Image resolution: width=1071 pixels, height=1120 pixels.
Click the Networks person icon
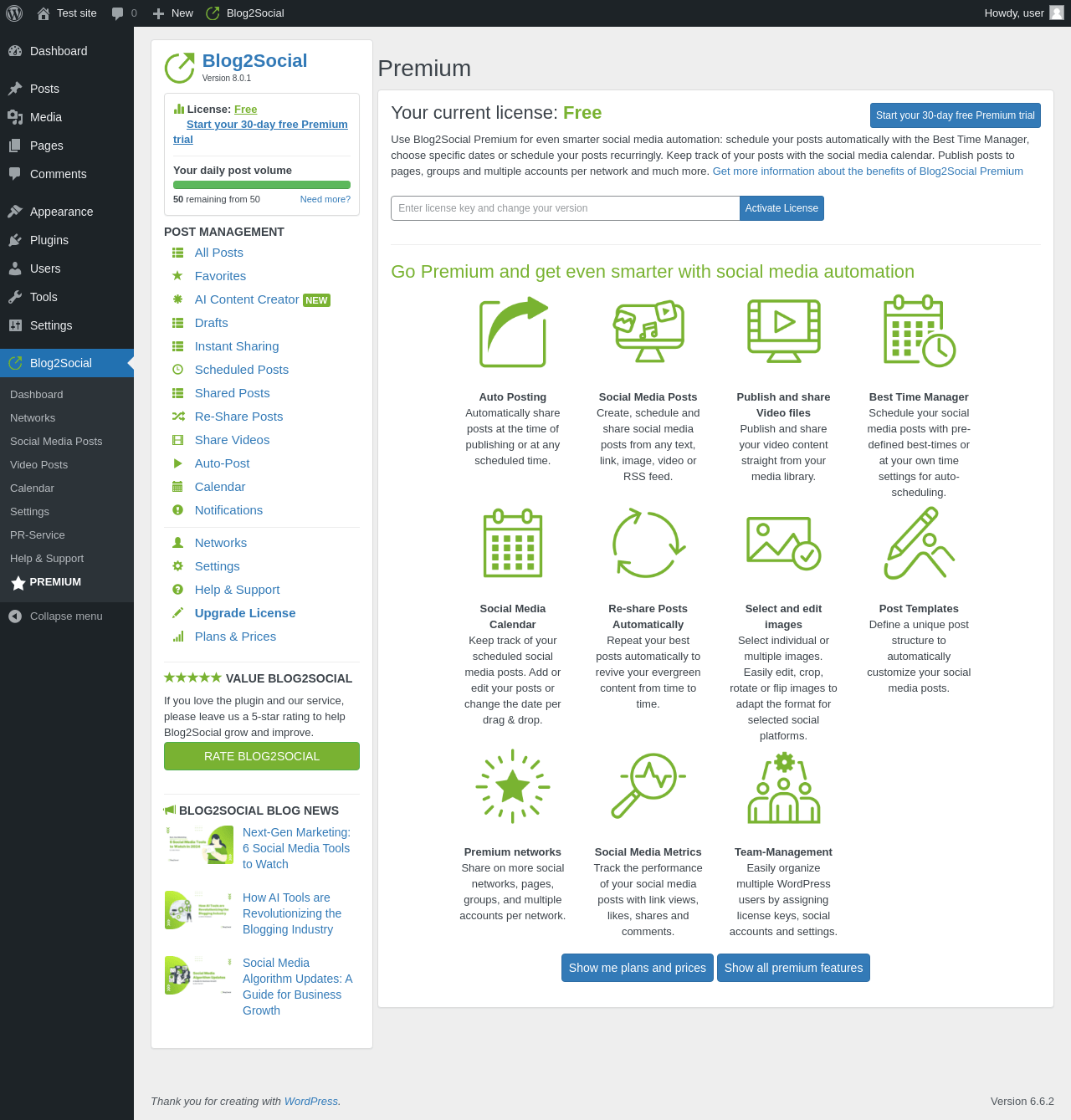click(177, 543)
